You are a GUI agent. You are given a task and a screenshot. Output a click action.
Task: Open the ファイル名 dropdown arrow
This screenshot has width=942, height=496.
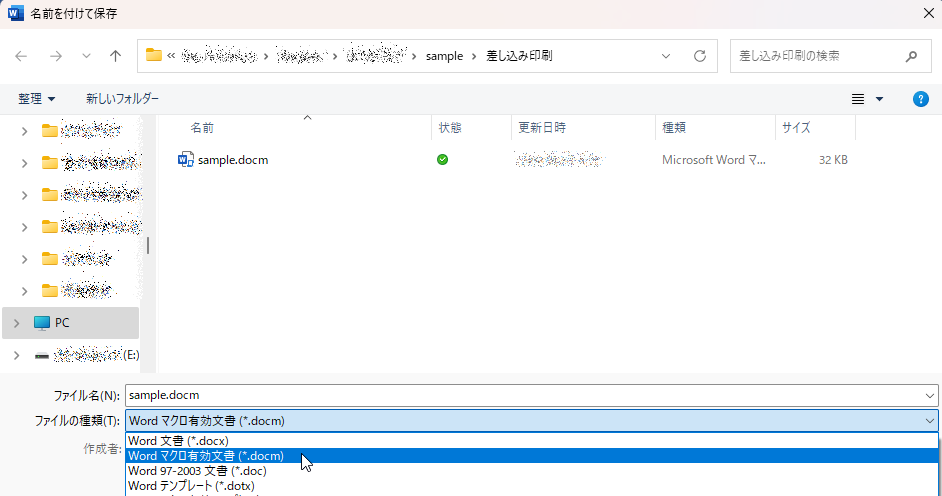click(930, 396)
